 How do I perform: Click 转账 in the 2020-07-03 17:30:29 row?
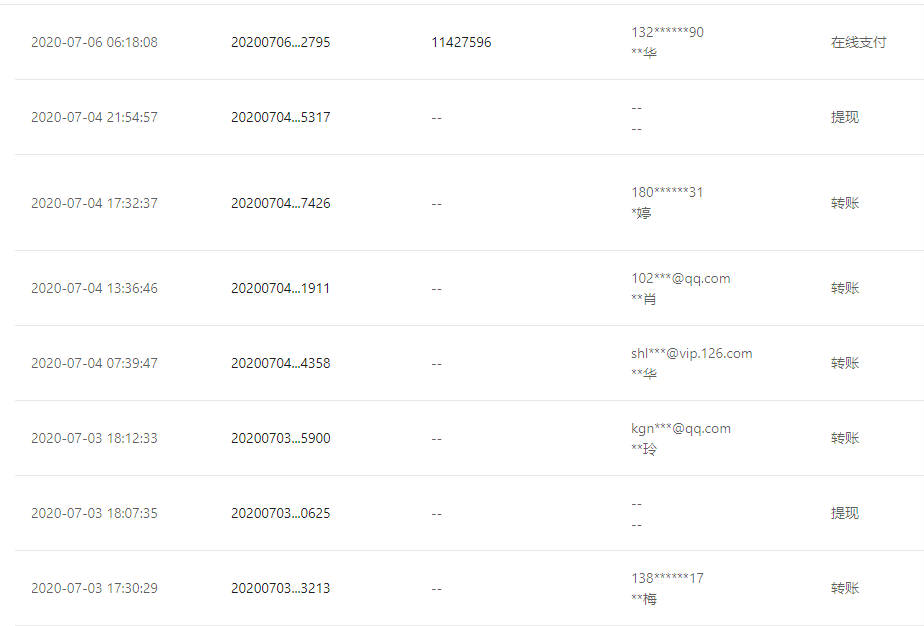click(844, 588)
